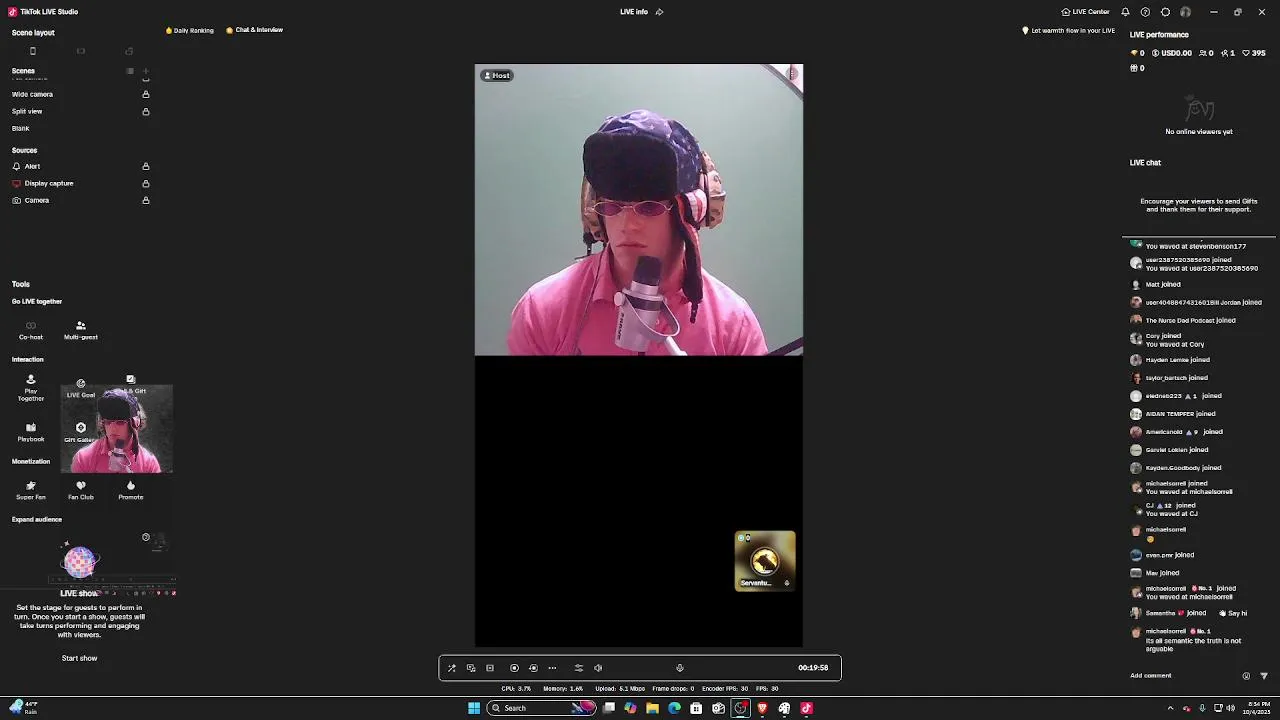1280x720 pixels.
Task: Open the Chat & Interview tab
Action: [255, 30]
